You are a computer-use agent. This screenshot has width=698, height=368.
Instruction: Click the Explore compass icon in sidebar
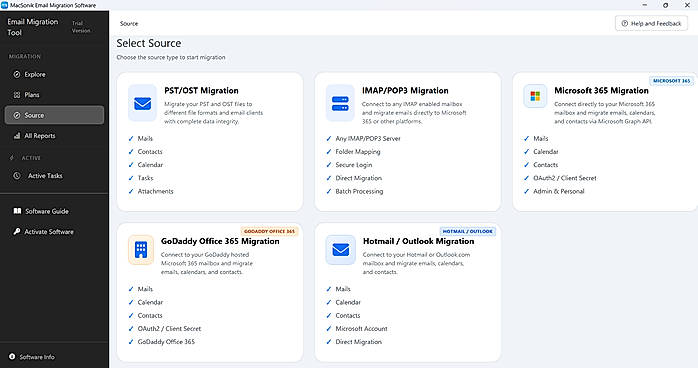[17, 74]
